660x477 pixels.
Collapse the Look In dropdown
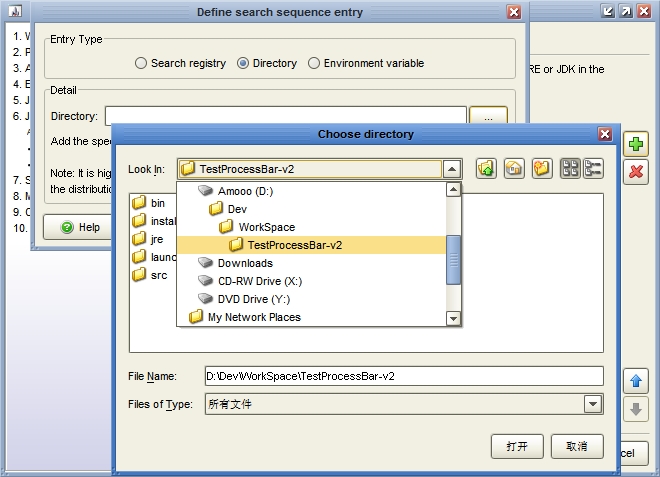tap(452, 169)
